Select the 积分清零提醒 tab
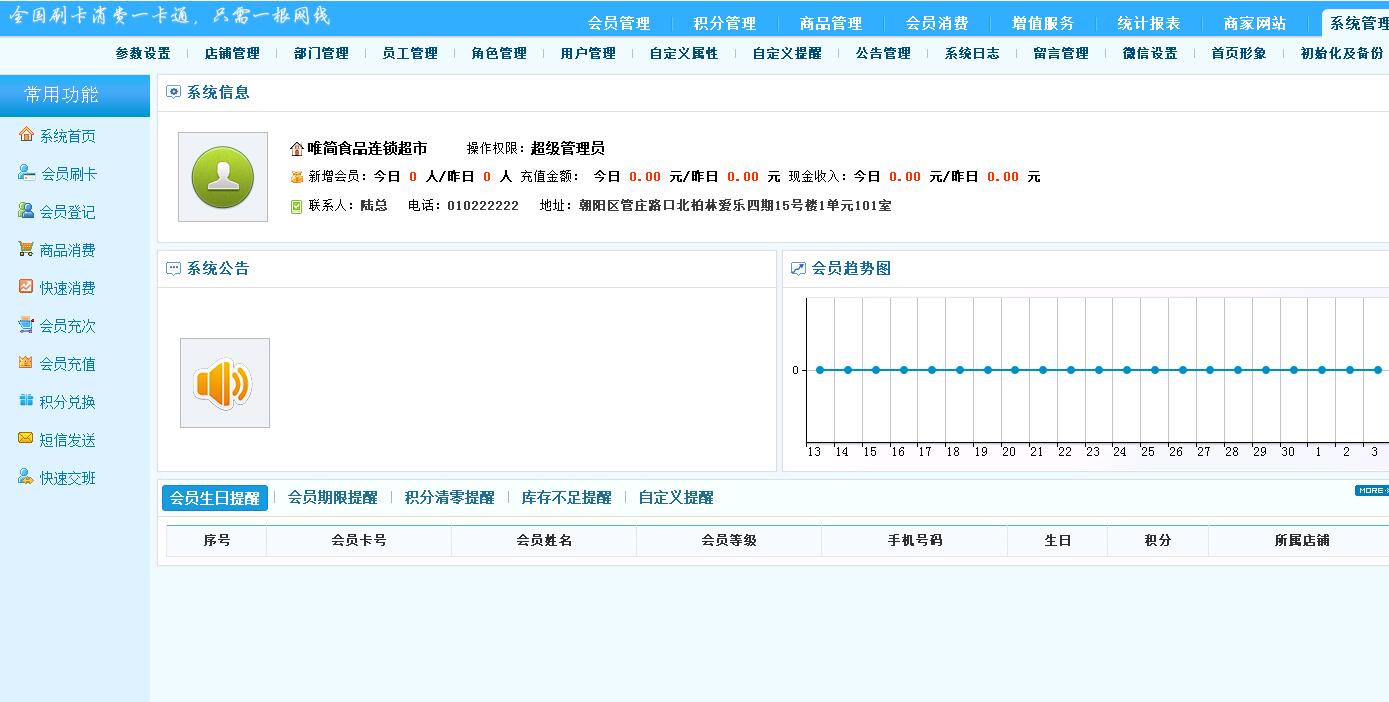The width and height of the screenshot is (1389, 702). [x=449, y=497]
